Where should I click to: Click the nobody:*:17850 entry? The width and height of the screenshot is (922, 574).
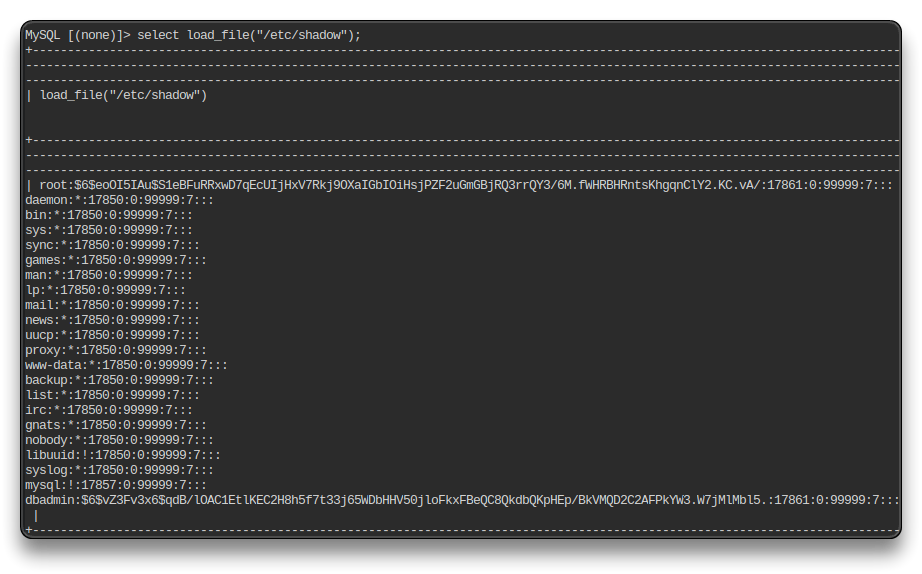tap(119, 440)
